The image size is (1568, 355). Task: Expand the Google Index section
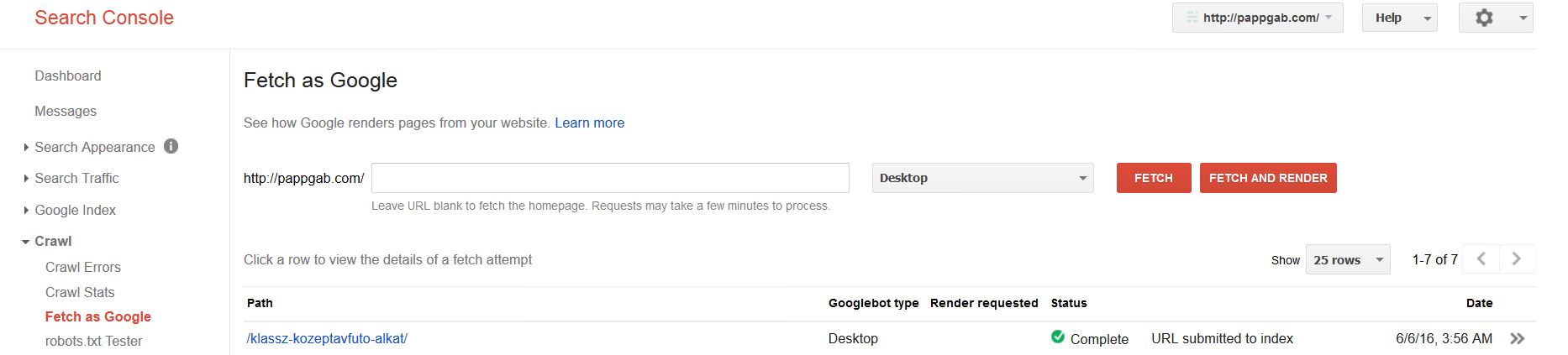pyautogui.click(x=75, y=210)
